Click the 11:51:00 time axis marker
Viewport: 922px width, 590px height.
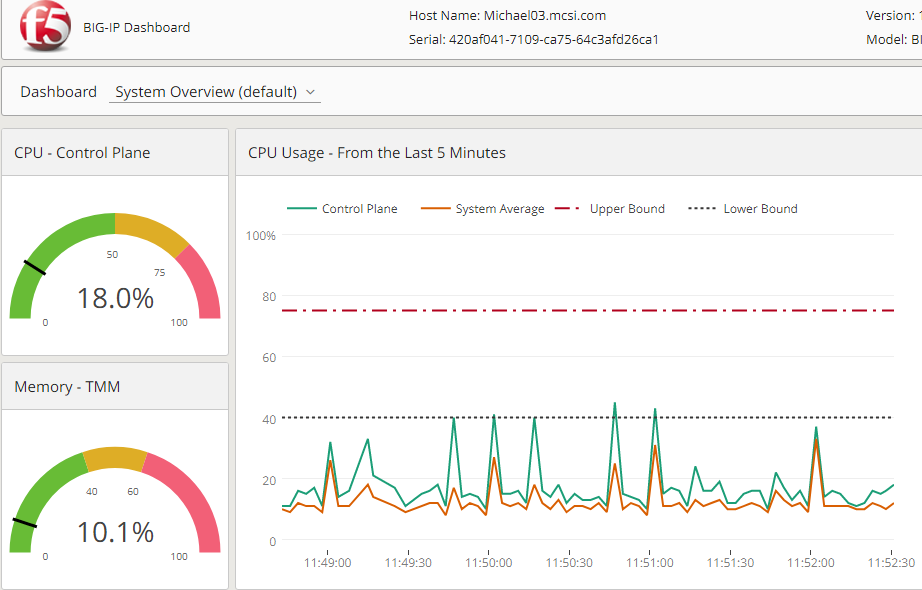(x=650, y=563)
